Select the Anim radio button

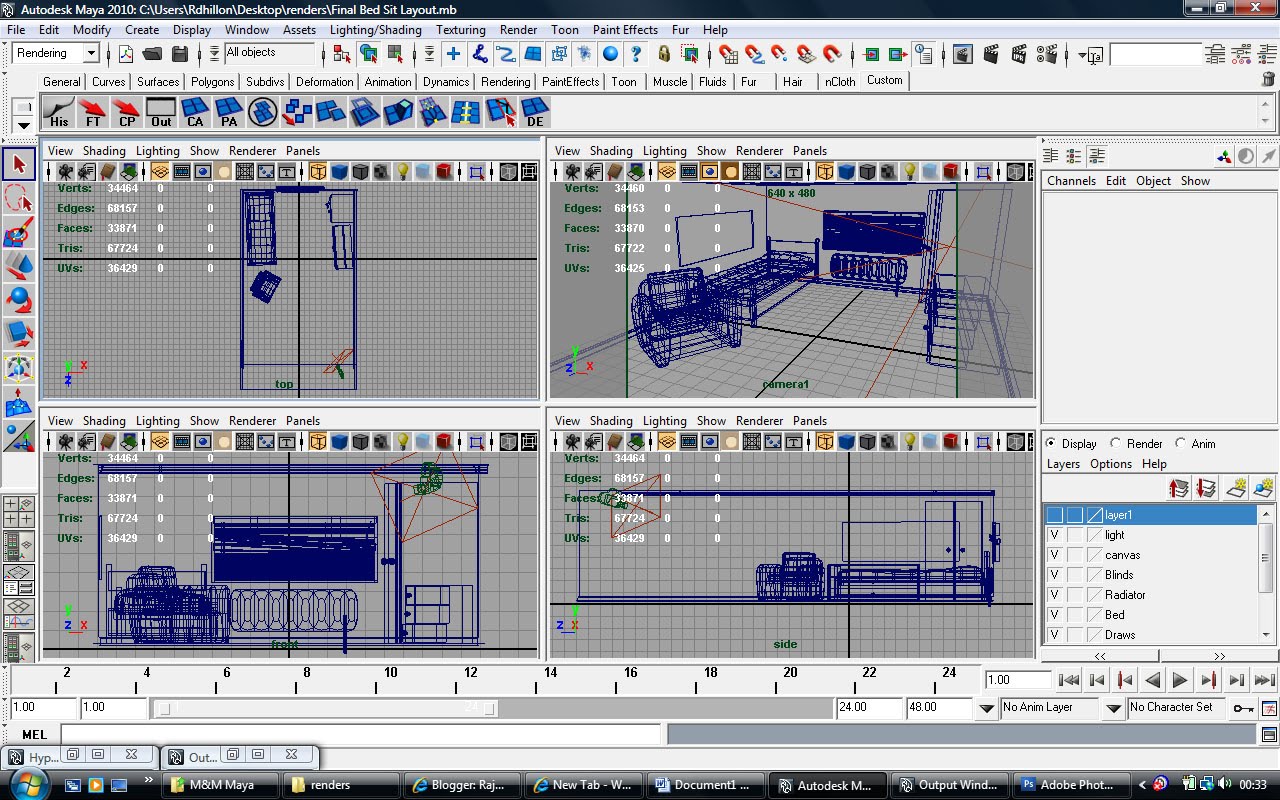pyautogui.click(x=1180, y=443)
